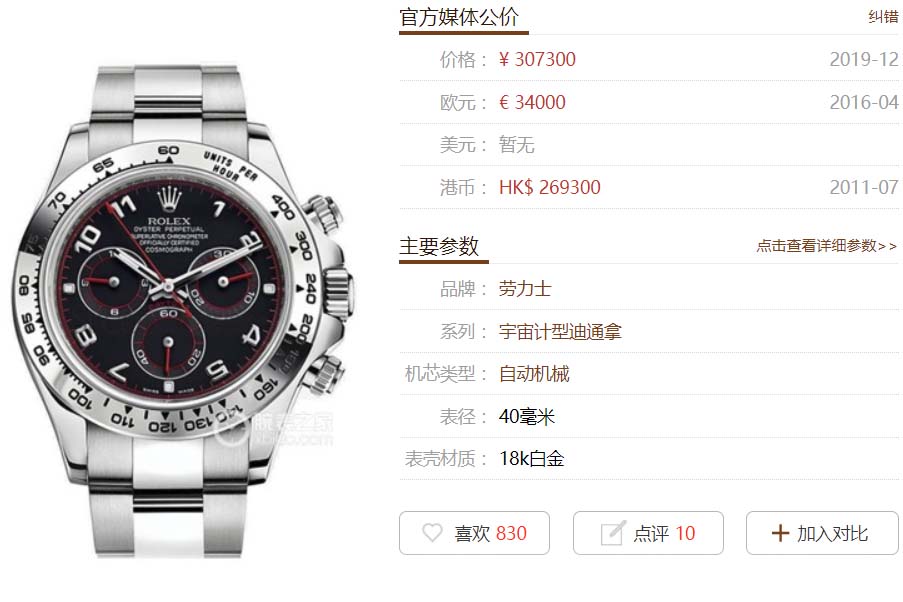Click the heart icon beside 喜欢

coord(432,533)
